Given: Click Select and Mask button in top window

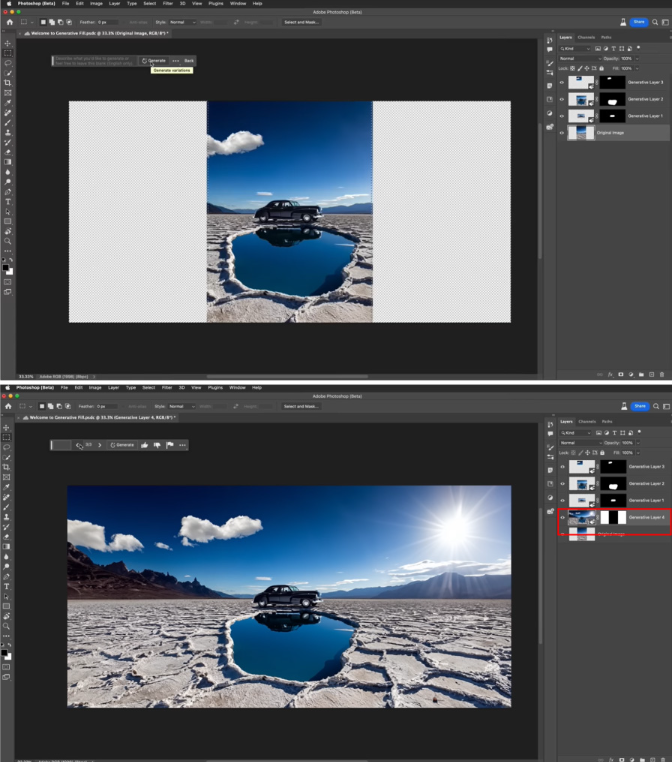Looking at the screenshot, I should (x=301, y=22).
